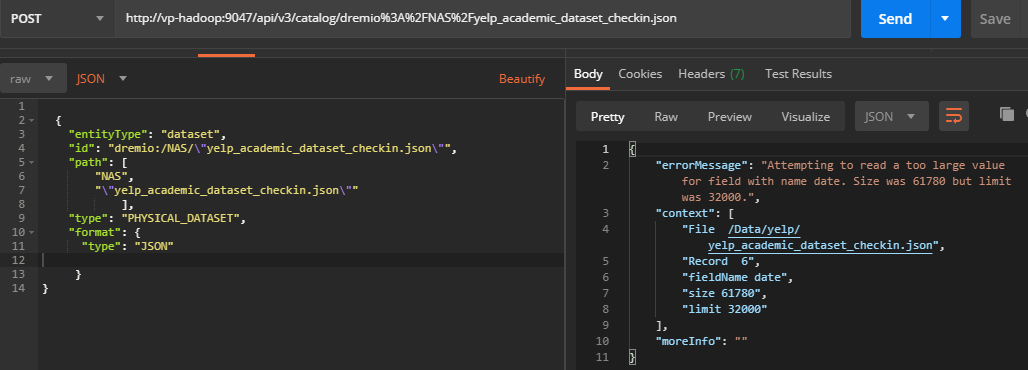Place cursor on empty request line 12
The height and width of the screenshot is (370, 1028).
coord(302,260)
